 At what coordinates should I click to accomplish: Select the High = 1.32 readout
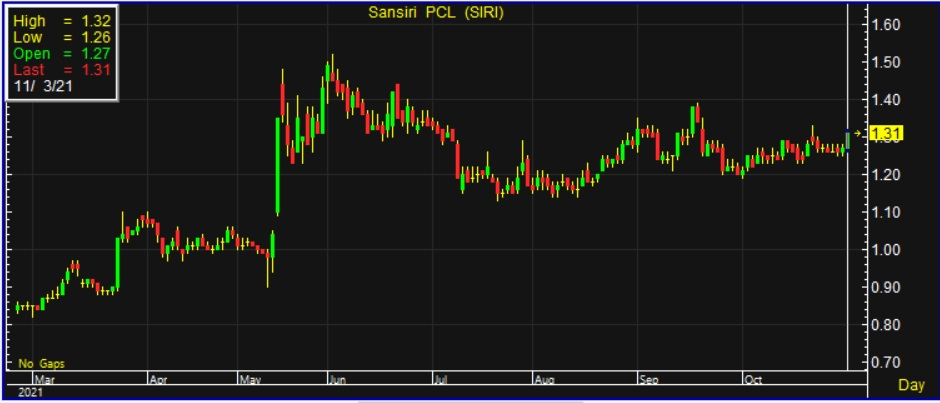tap(62, 22)
